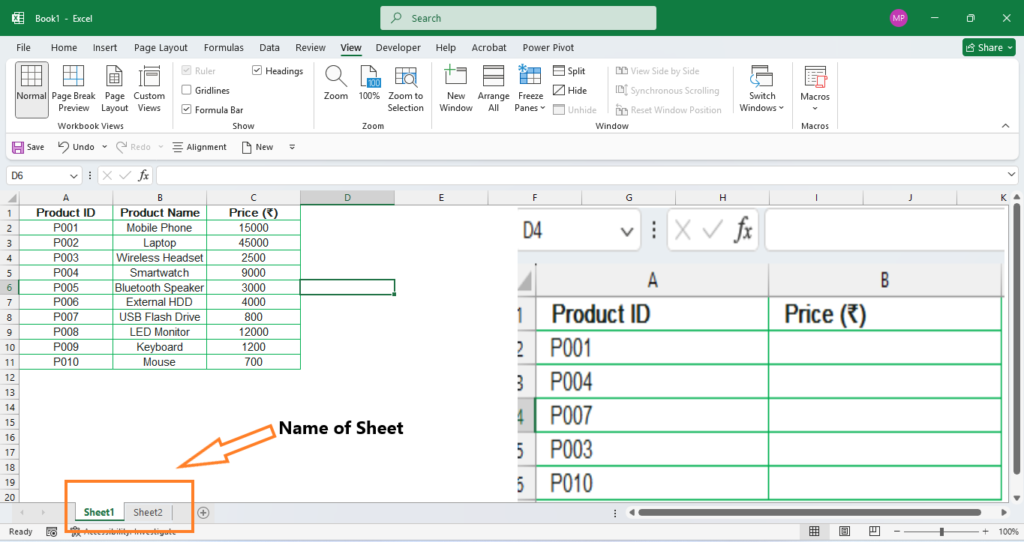Open the Zoom dialog
Screen dimensions: 1024x542
[x=336, y=83]
